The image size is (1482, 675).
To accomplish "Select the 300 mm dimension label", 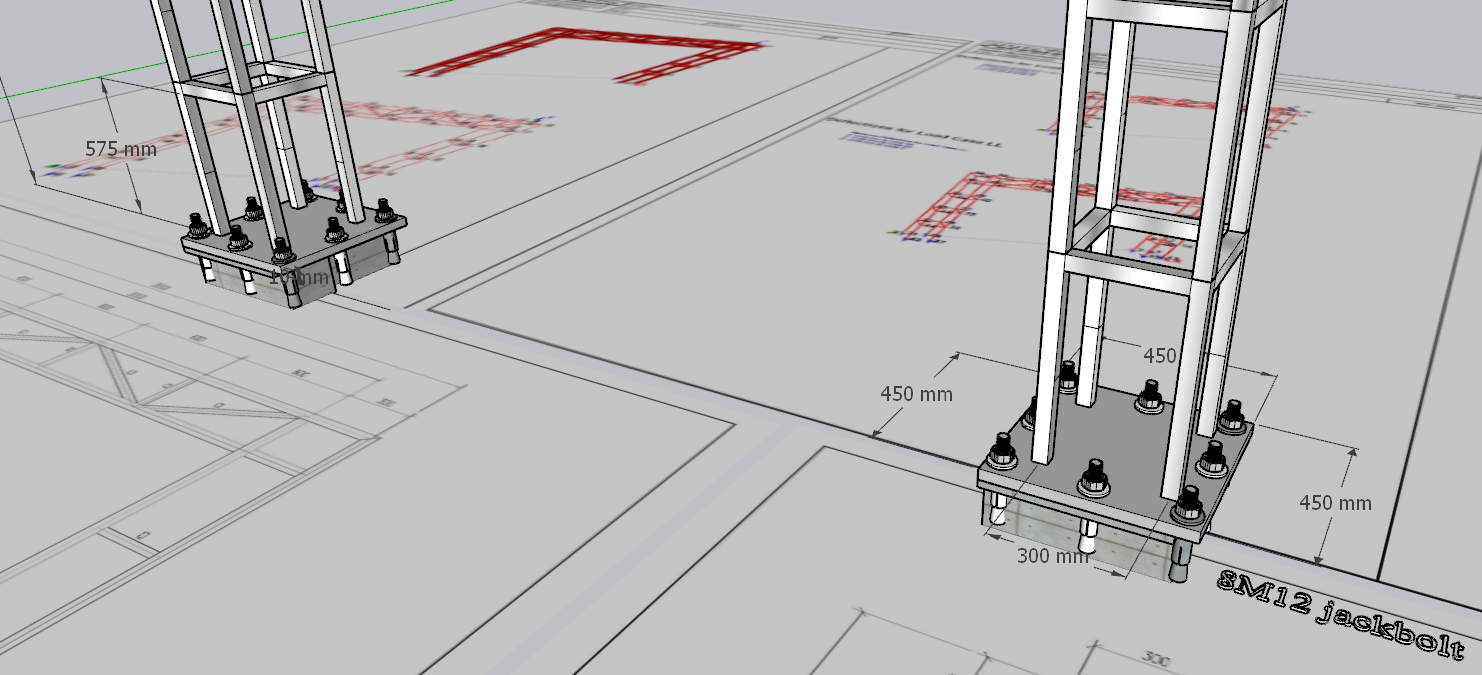I will click(x=1052, y=556).
